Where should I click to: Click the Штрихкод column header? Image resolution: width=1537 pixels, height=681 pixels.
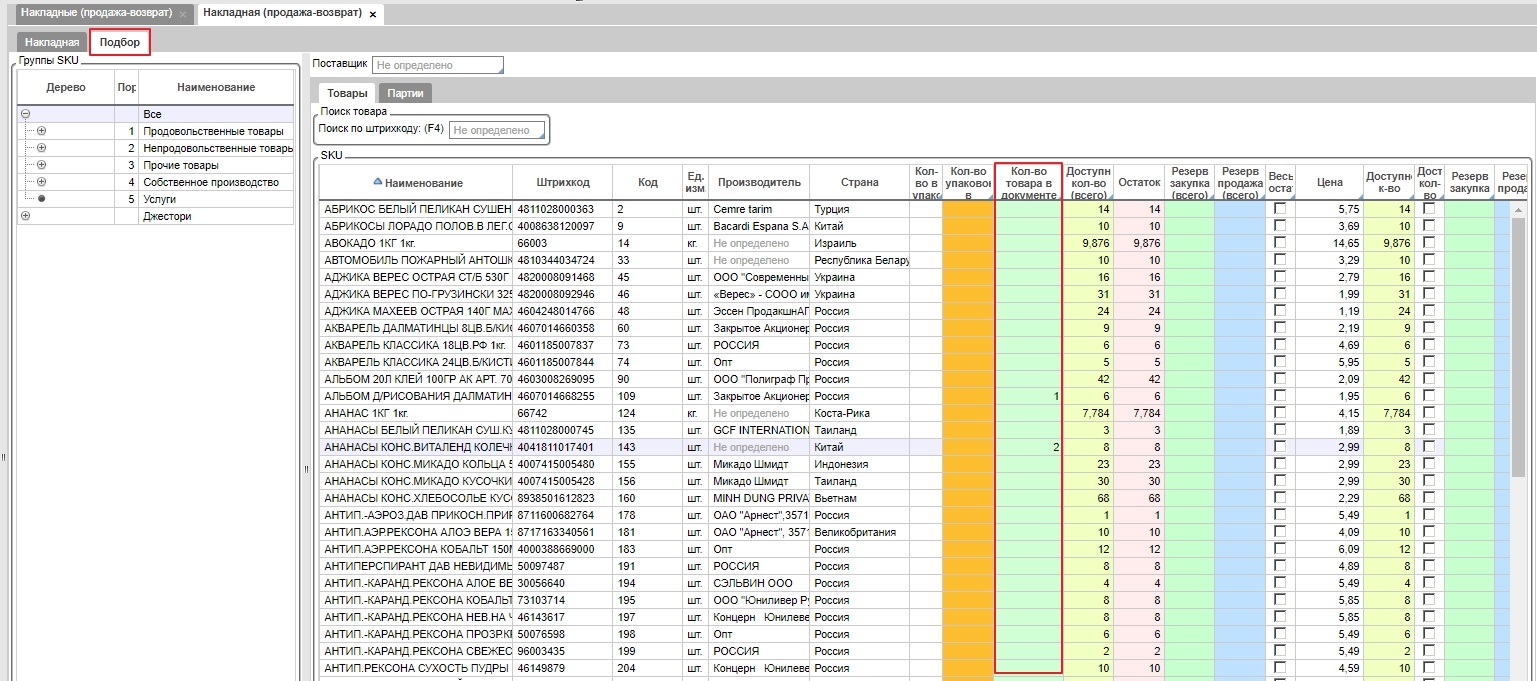(x=562, y=182)
